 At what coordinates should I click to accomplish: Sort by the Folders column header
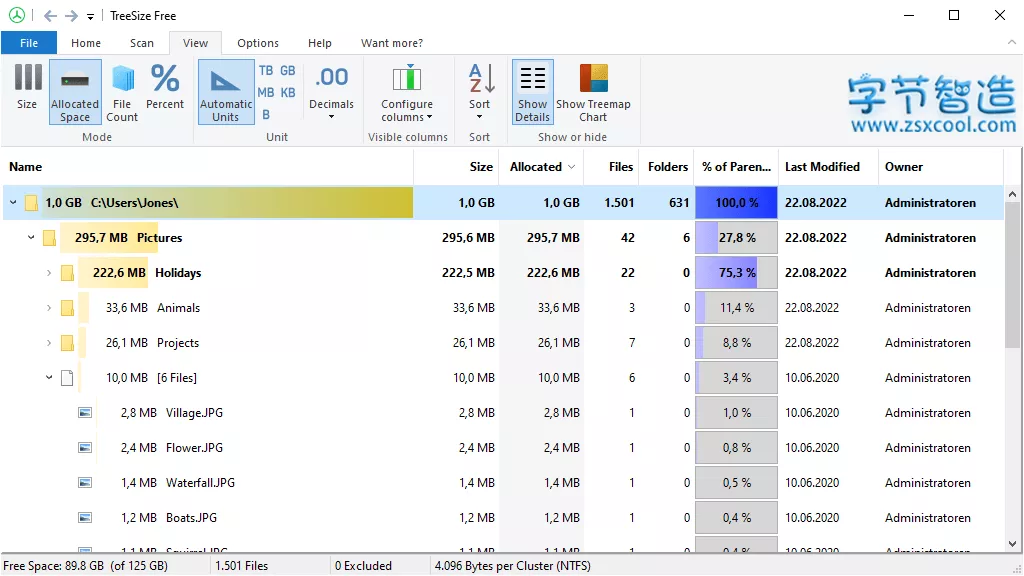[x=667, y=167]
